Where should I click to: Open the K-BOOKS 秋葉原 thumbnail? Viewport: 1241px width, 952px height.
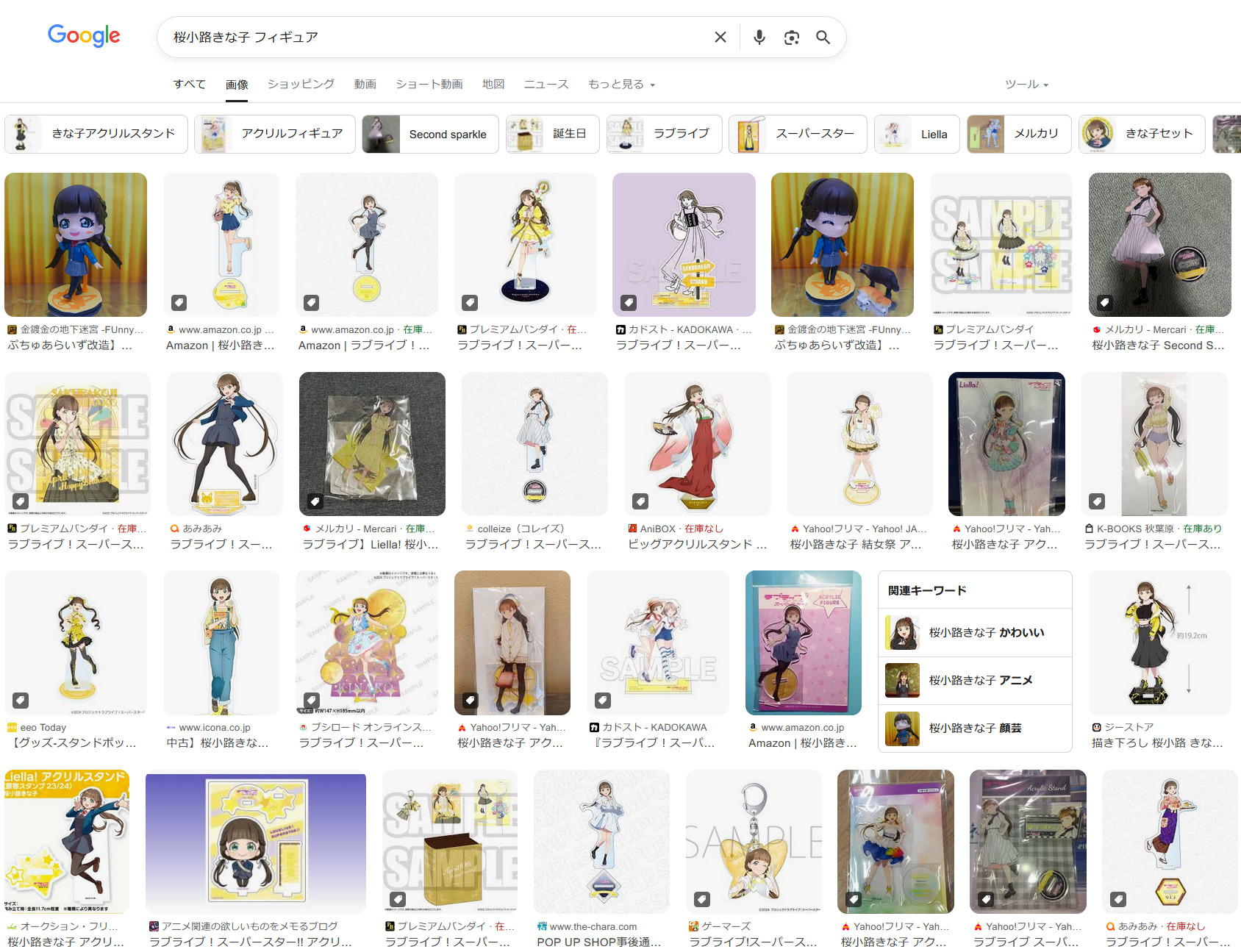coord(1154,443)
